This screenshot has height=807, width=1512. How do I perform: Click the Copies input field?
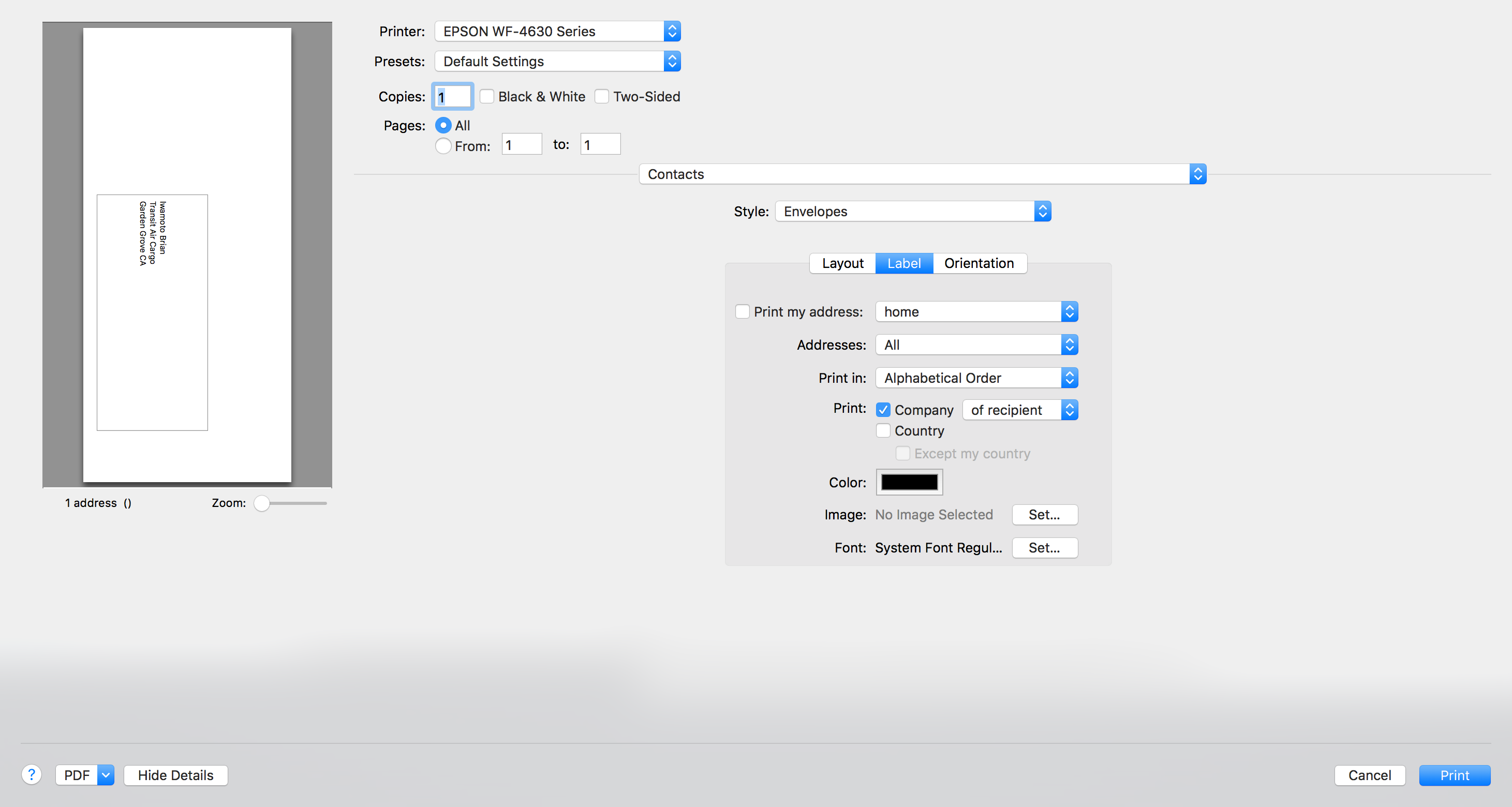[453, 97]
